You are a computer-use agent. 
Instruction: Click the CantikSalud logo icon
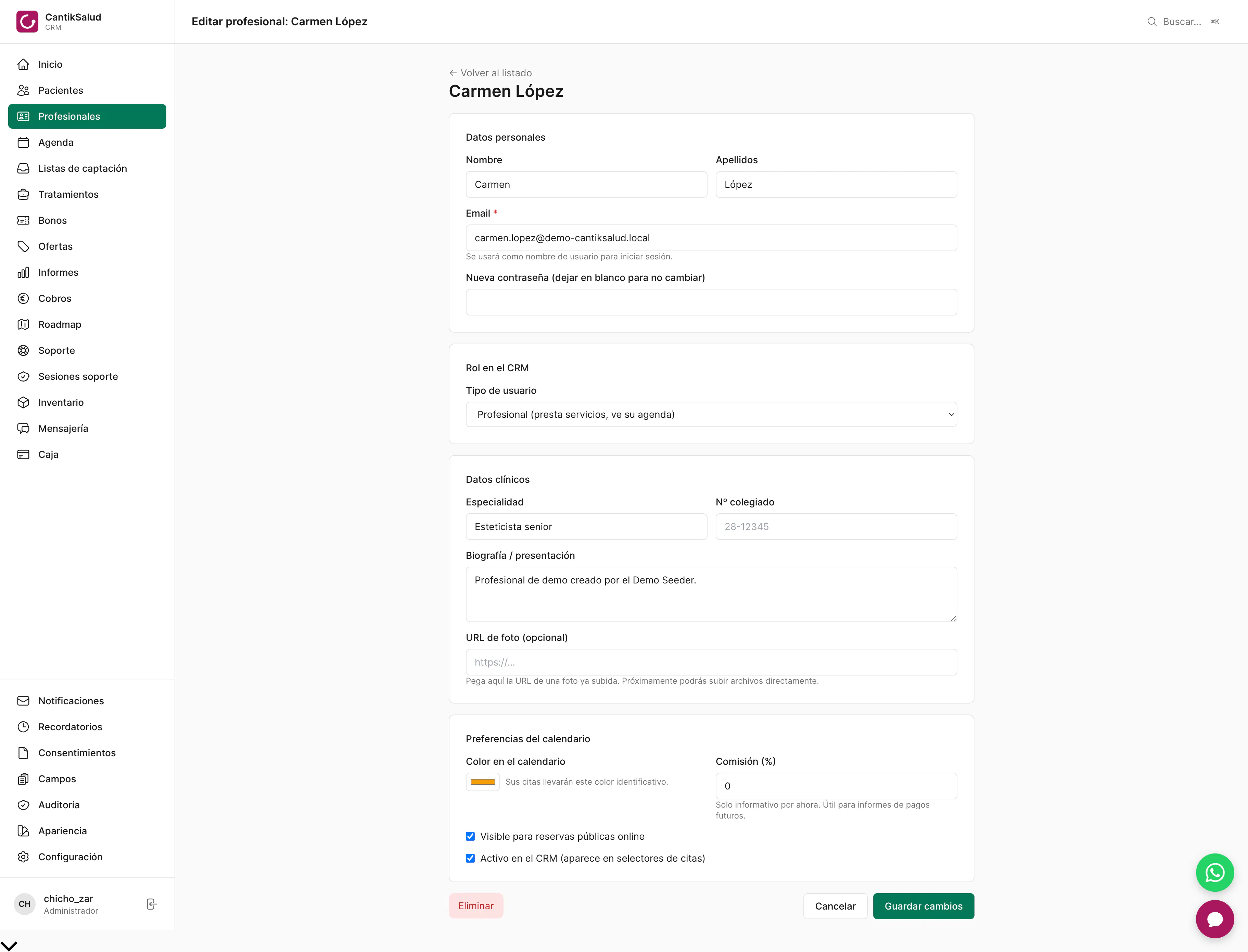pos(27,22)
